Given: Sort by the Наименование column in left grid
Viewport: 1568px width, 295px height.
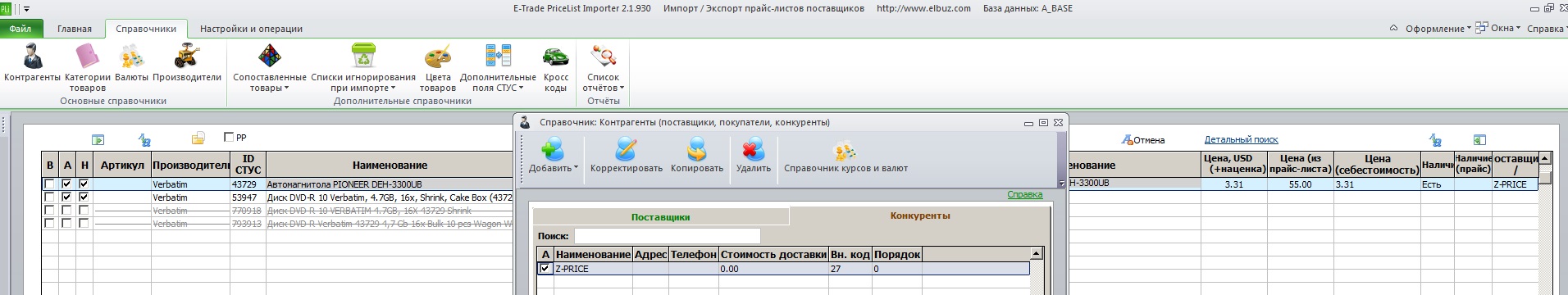Looking at the screenshot, I should pyautogui.click(x=390, y=165).
